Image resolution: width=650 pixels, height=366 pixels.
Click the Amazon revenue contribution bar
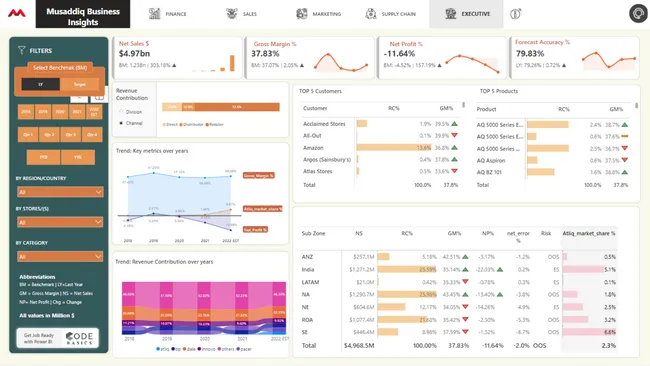point(394,148)
